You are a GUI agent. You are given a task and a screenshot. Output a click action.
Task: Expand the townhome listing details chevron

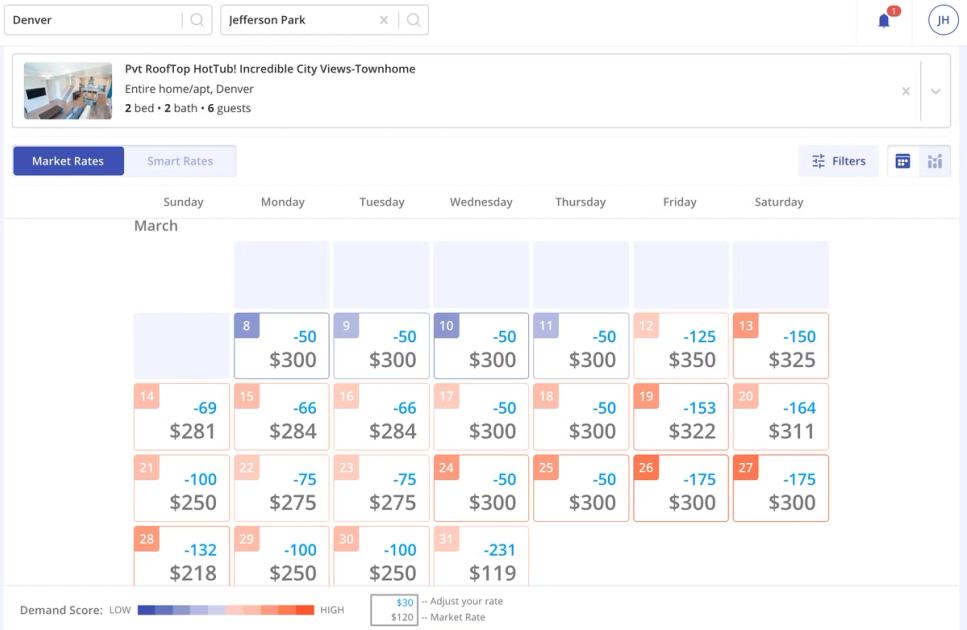[x=934, y=90]
